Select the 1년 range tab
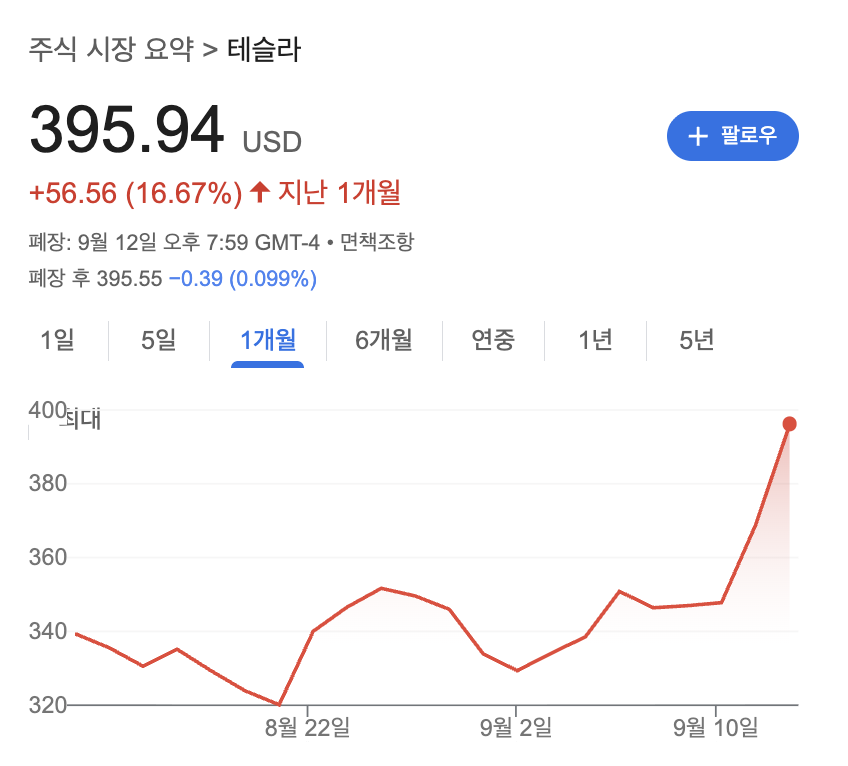The image size is (848, 766). pyautogui.click(x=595, y=340)
